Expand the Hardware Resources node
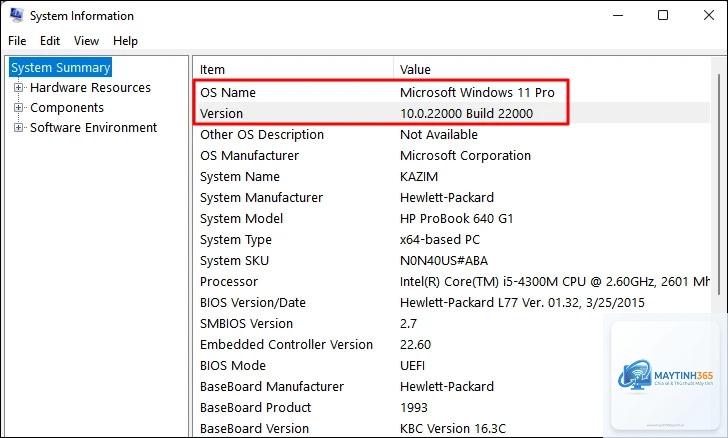The width and height of the screenshot is (728, 438). pyautogui.click(x=18, y=87)
